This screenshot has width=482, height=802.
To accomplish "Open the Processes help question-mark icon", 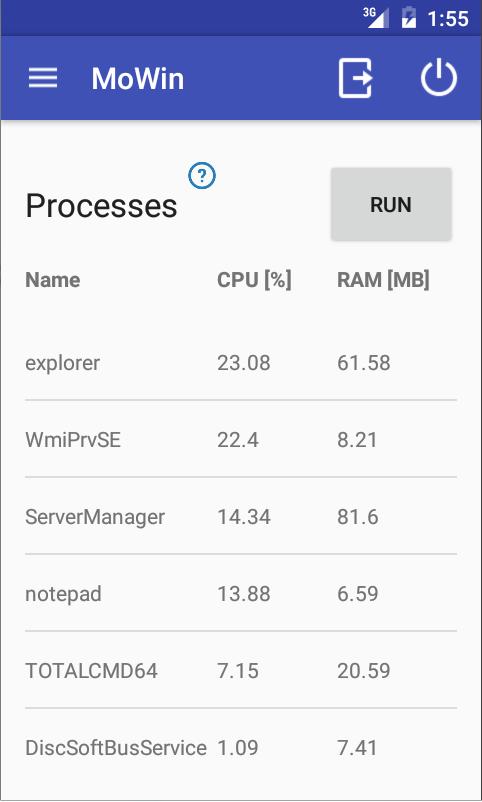I will [x=202, y=175].
